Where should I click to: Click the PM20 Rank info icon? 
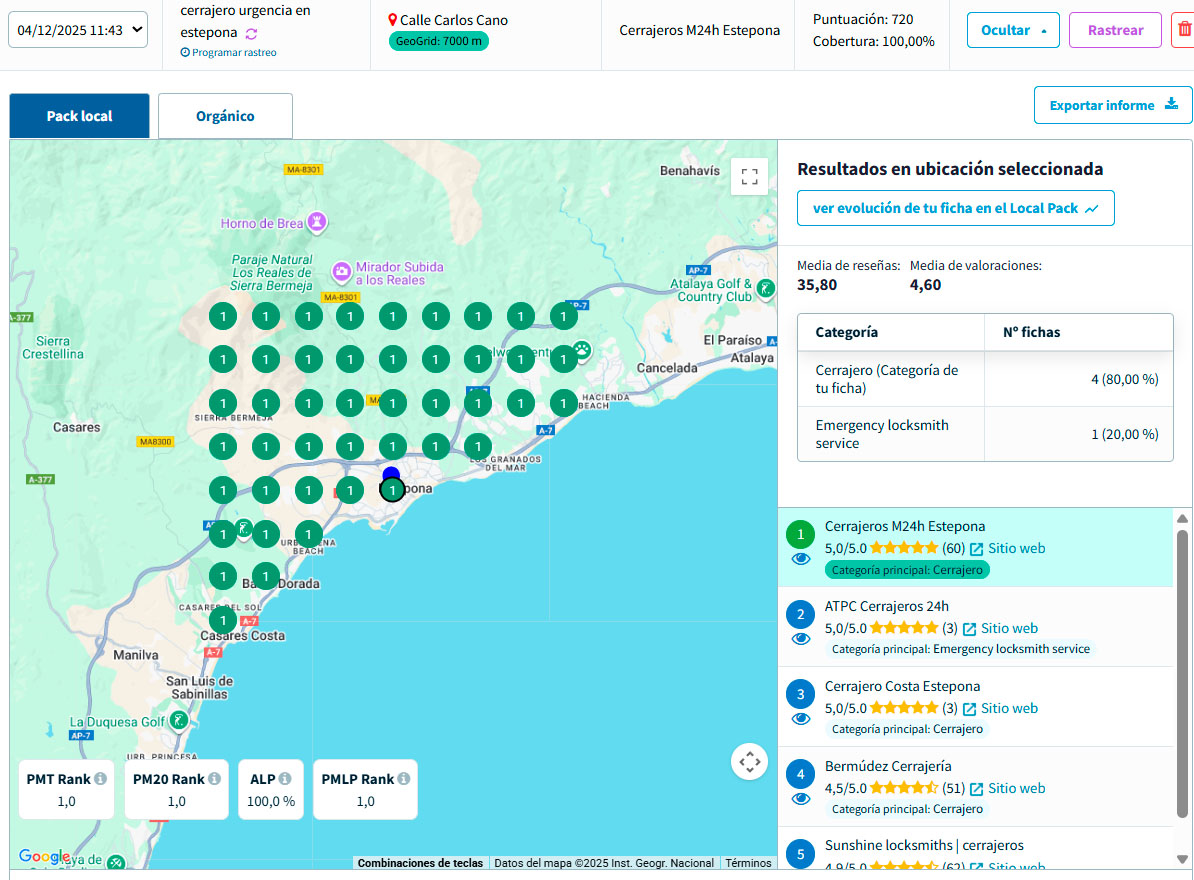pyautogui.click(x=214, y=779)
